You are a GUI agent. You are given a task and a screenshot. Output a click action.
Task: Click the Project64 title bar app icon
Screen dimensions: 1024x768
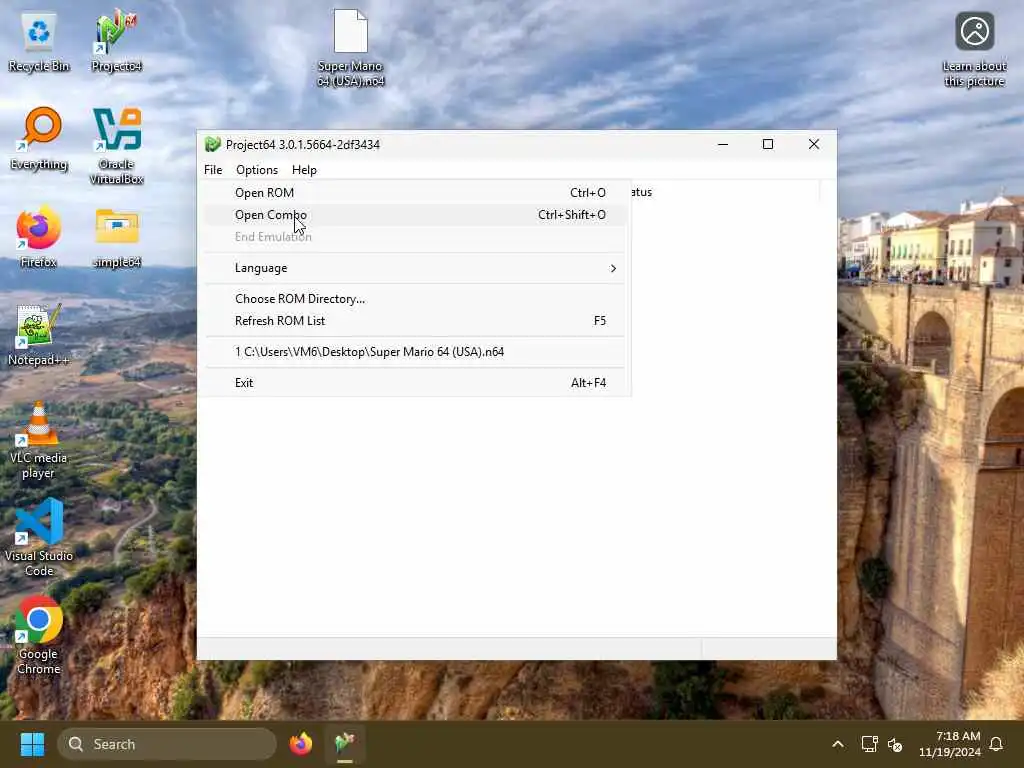click(212, 144)
